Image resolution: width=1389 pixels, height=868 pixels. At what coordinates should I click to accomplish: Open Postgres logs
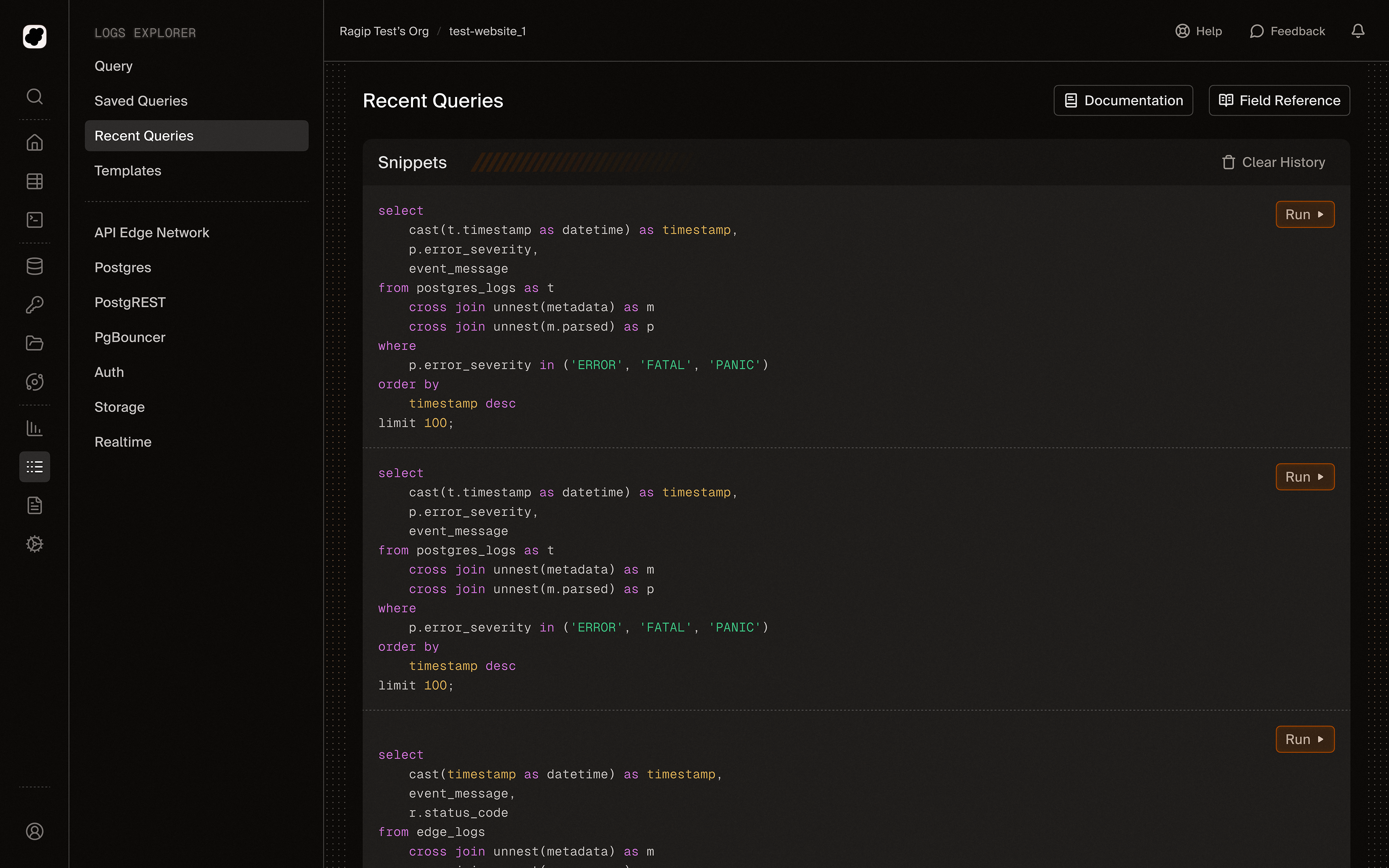(x=196, y=268)
